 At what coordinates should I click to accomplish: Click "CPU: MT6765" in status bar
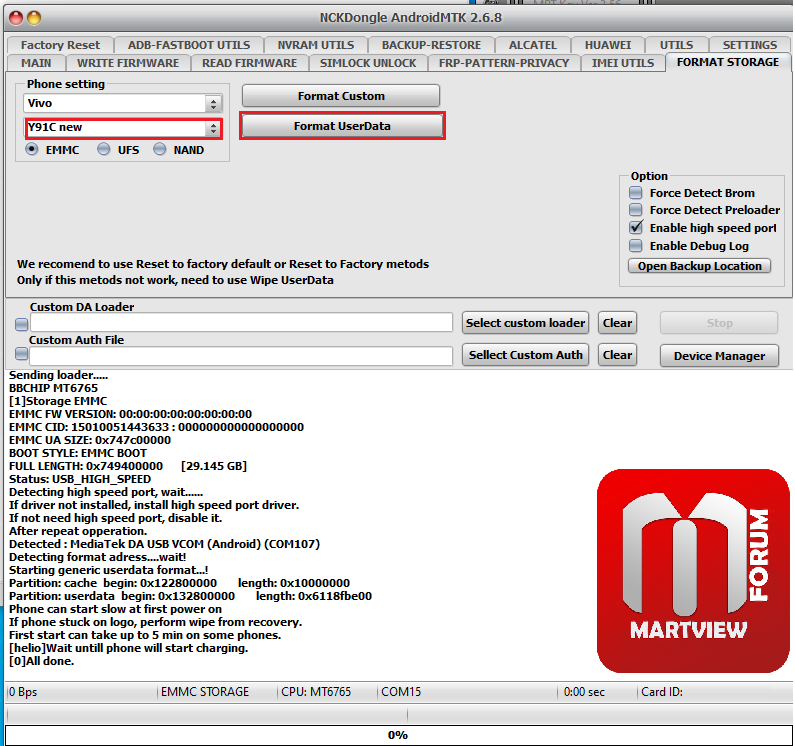[316, 692]
